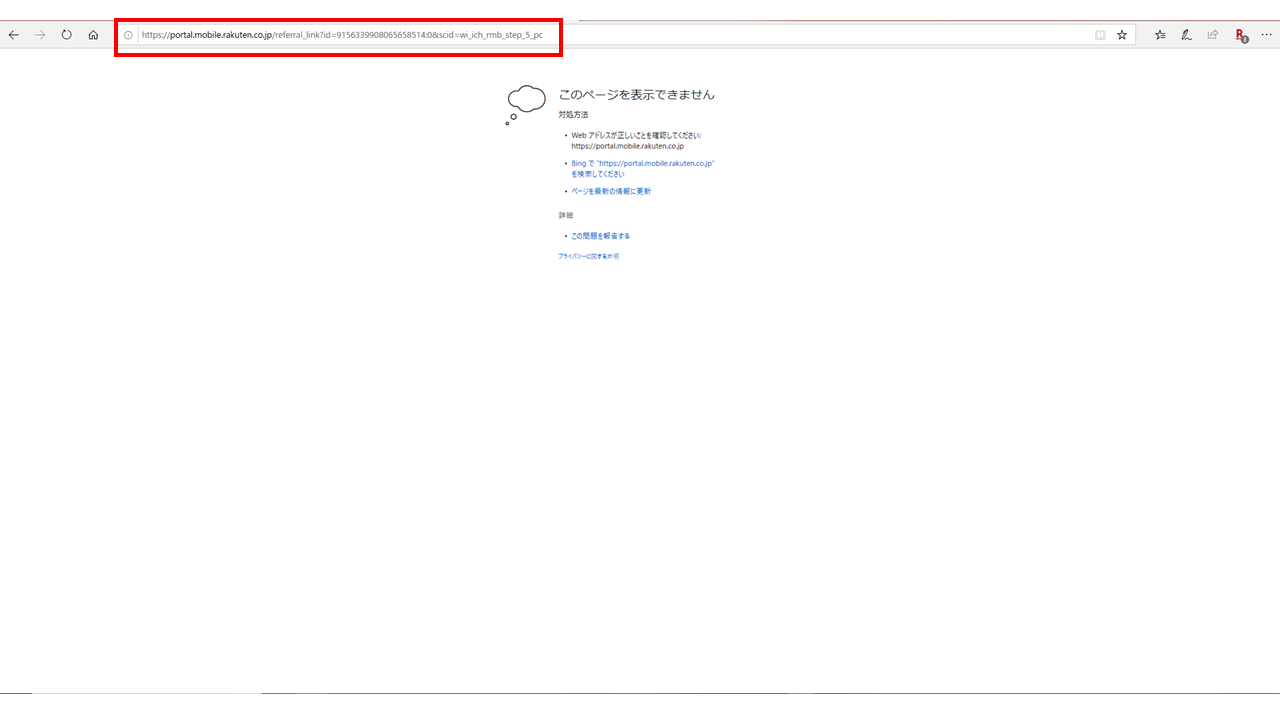This screenshot has height=720, width=1280.
Task: Click the 対処方法 heading text
Action: pos(574,115)
